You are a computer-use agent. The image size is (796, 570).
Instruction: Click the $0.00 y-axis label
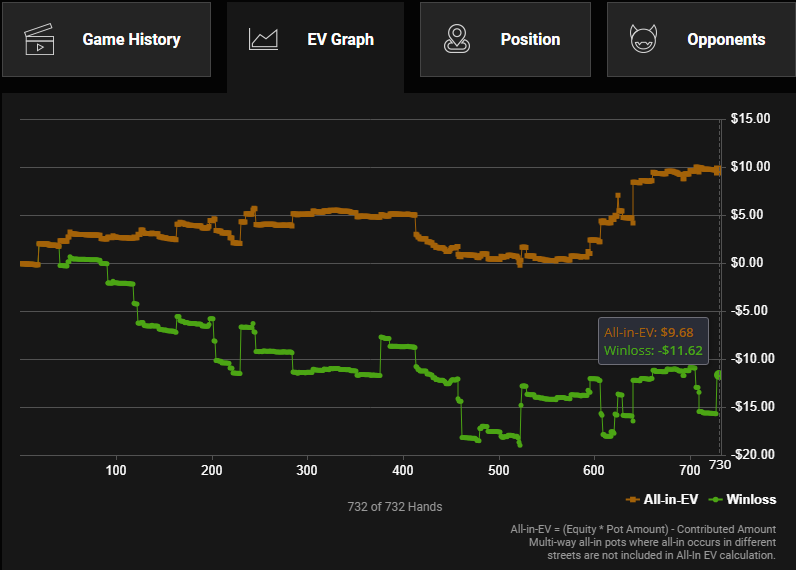point(747,262)
